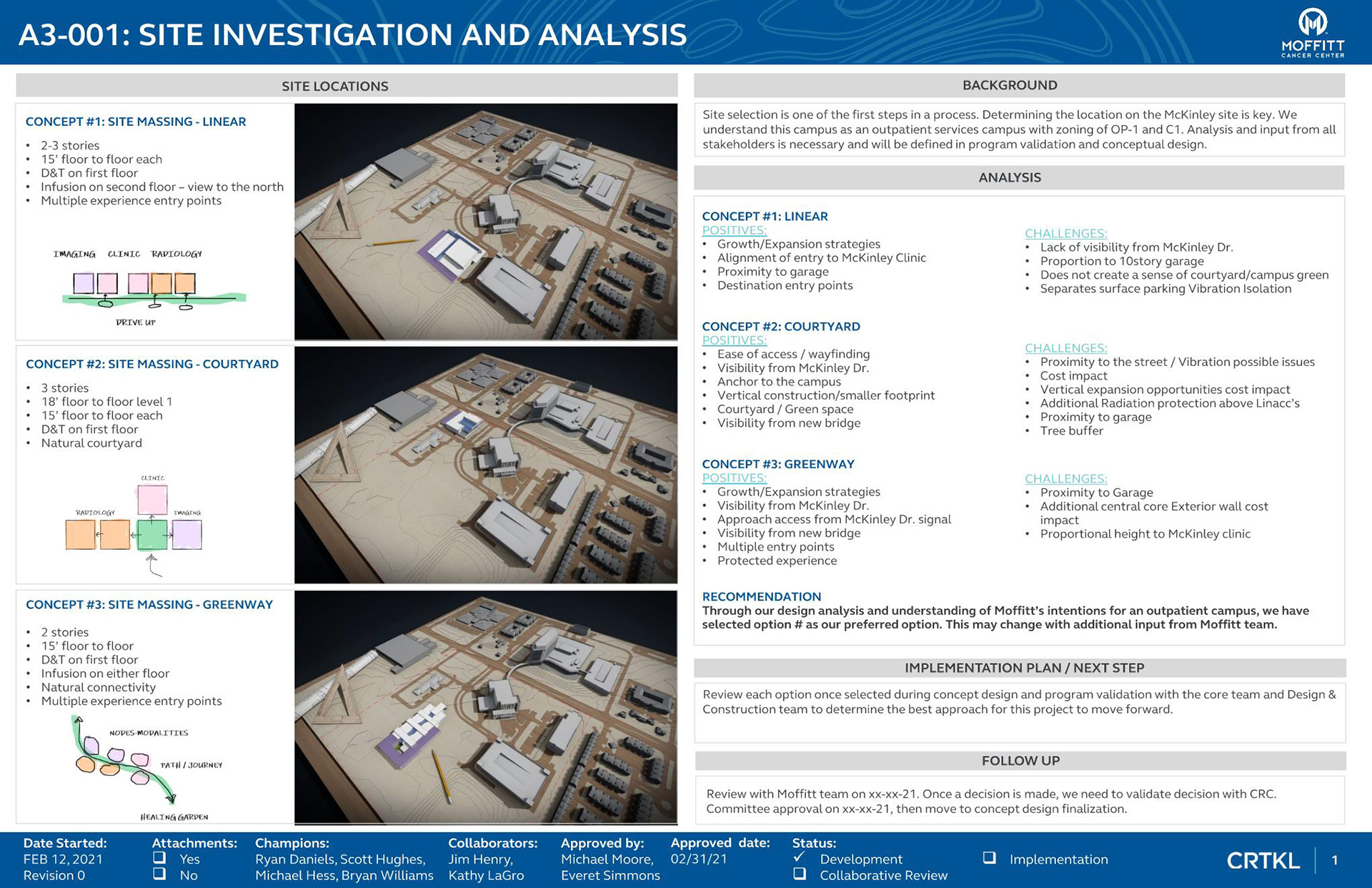Click 'Proportion to 10story garage' bullet
Screen dimensions: 1372x888
(1122, 261)
